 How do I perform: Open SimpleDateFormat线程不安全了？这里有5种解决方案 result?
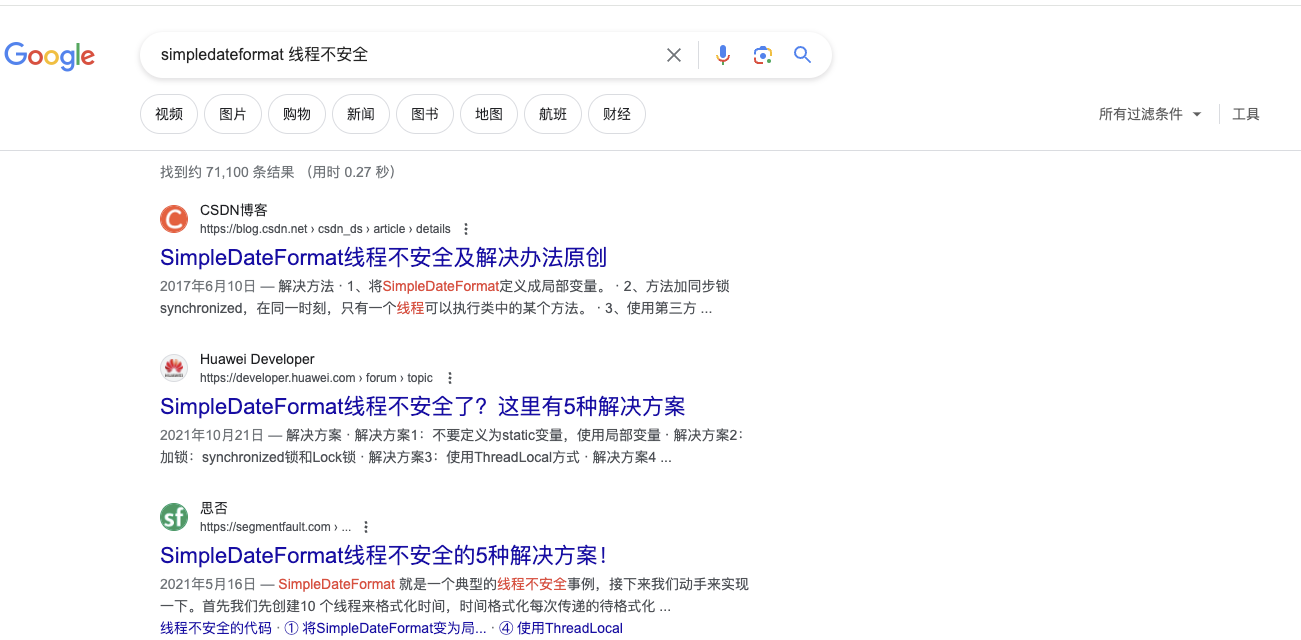[x=423, y=406]
